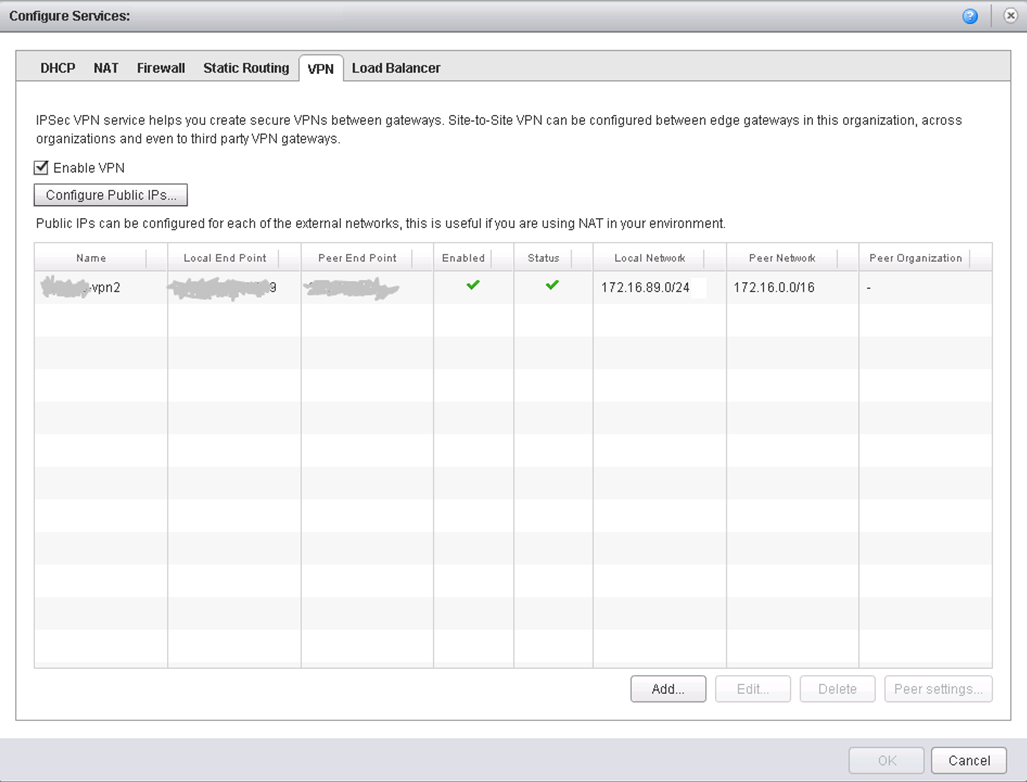Click the blue help question mark icon

coord(969,17)
